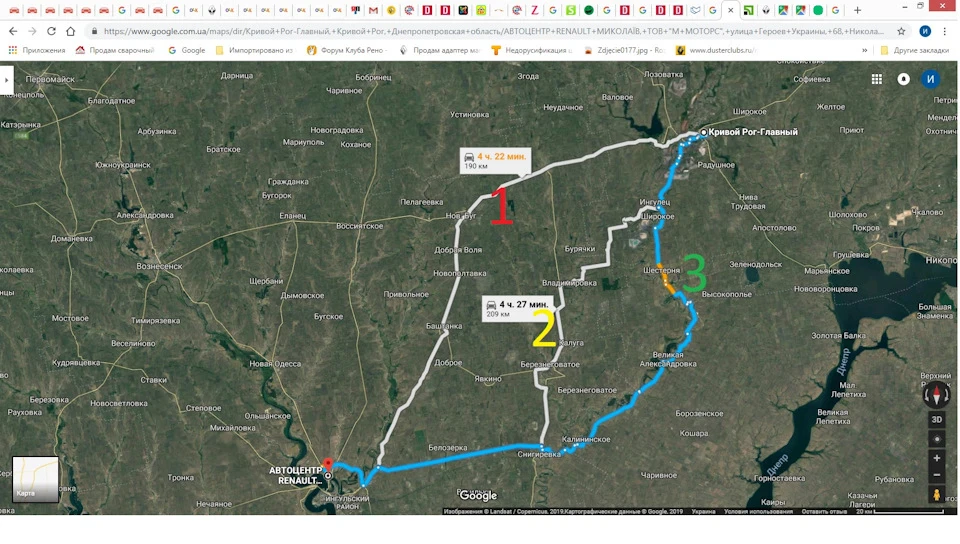Click the red destination pin at АВТОЦЕНТР RENAULT
Image resolution: width=960 pixels, height=544 pixels.
[328, 464]
